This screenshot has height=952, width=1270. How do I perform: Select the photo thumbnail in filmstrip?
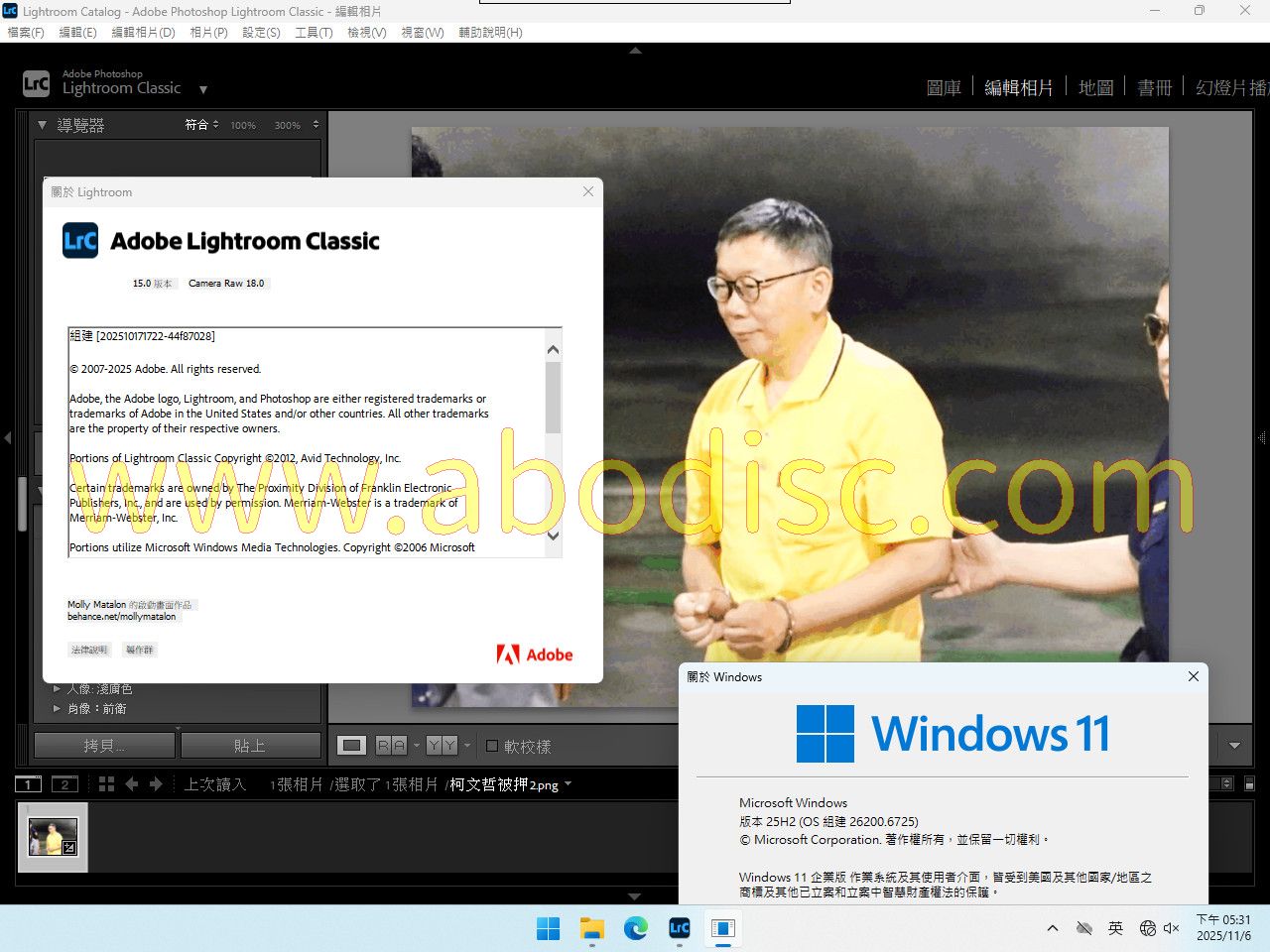(x=53, y=837)
